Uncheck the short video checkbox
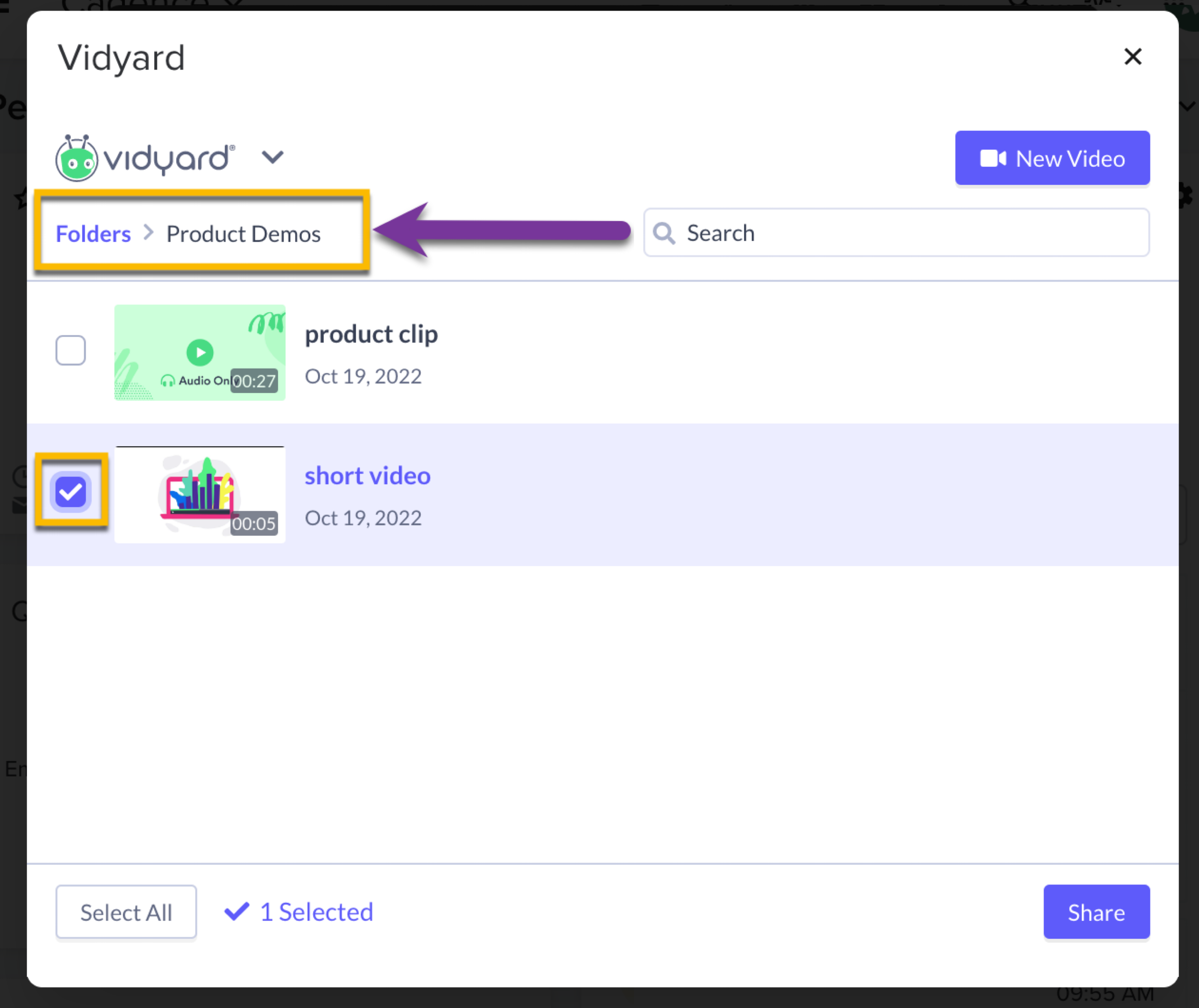This screenshot has height=1008, width=1199. [71, 492]
